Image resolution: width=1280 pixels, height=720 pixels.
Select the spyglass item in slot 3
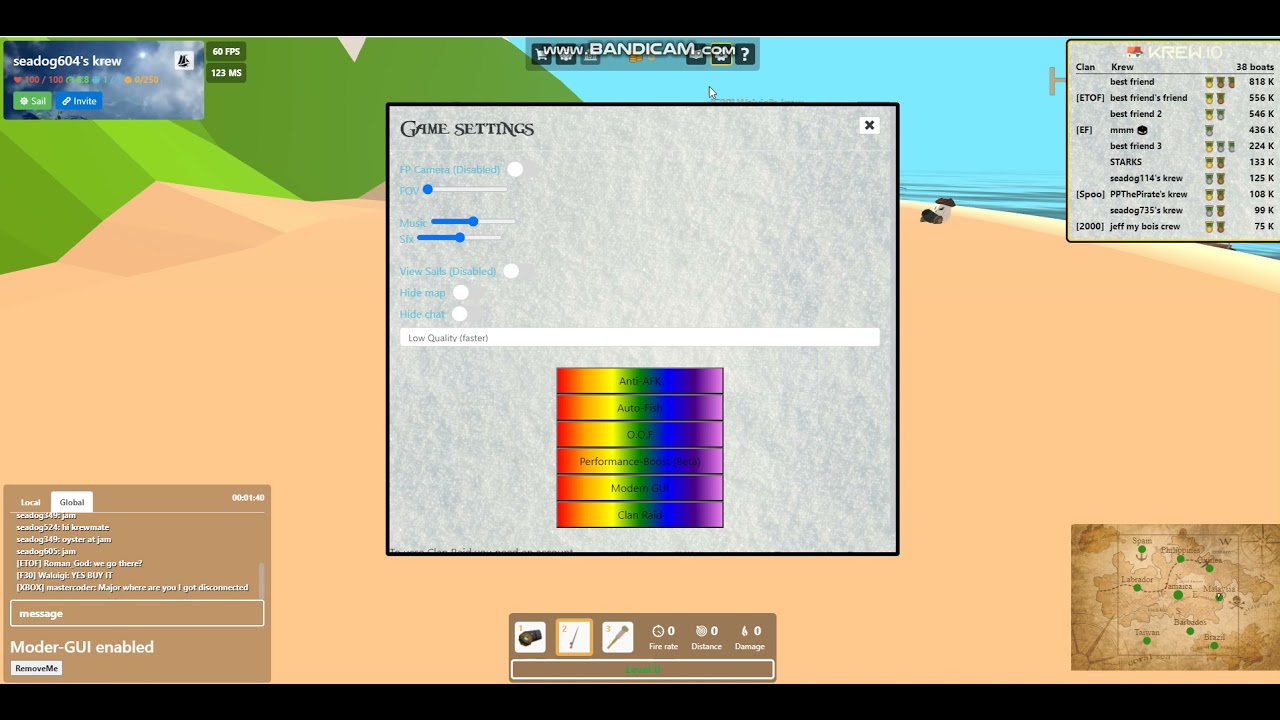(618, 637)
